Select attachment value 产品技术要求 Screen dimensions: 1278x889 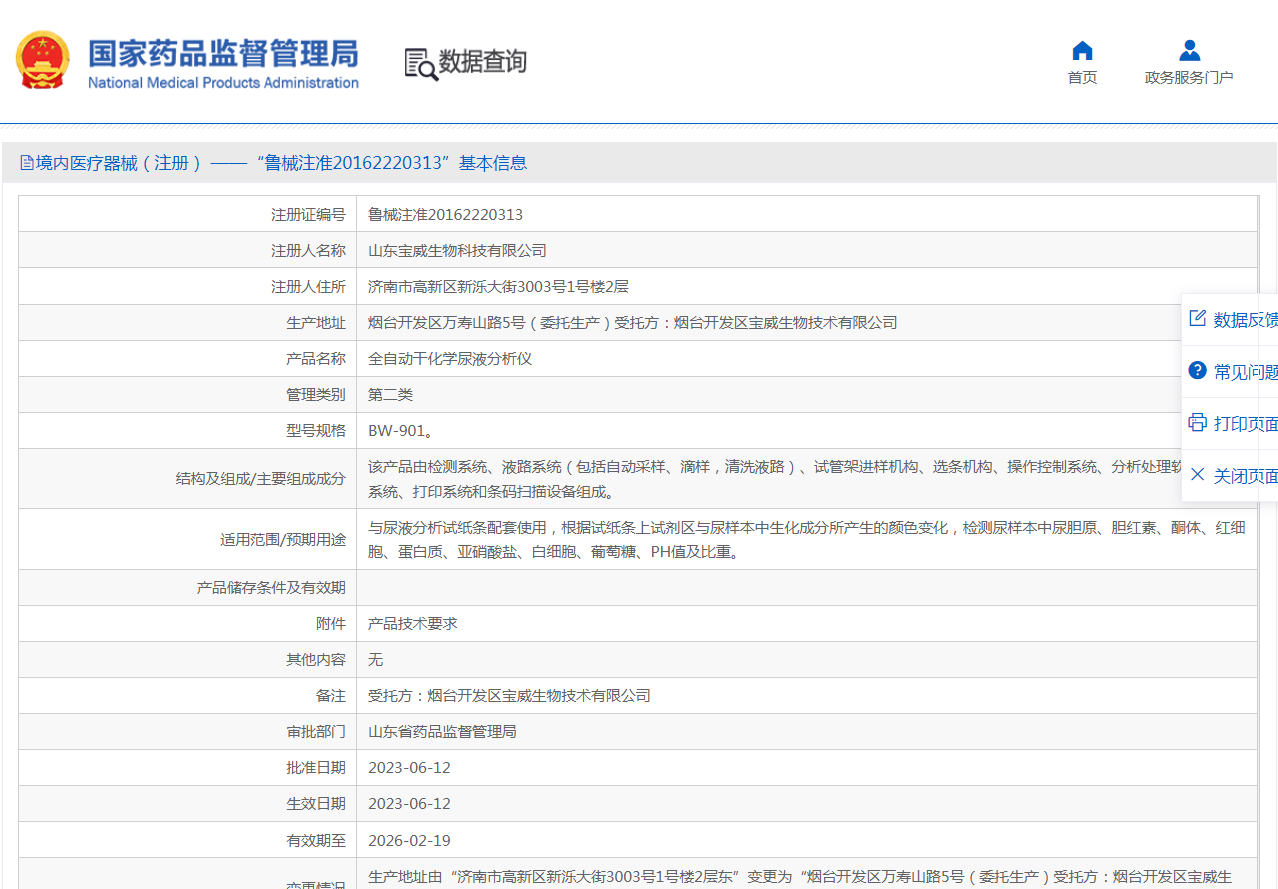(x=413, y=624)
